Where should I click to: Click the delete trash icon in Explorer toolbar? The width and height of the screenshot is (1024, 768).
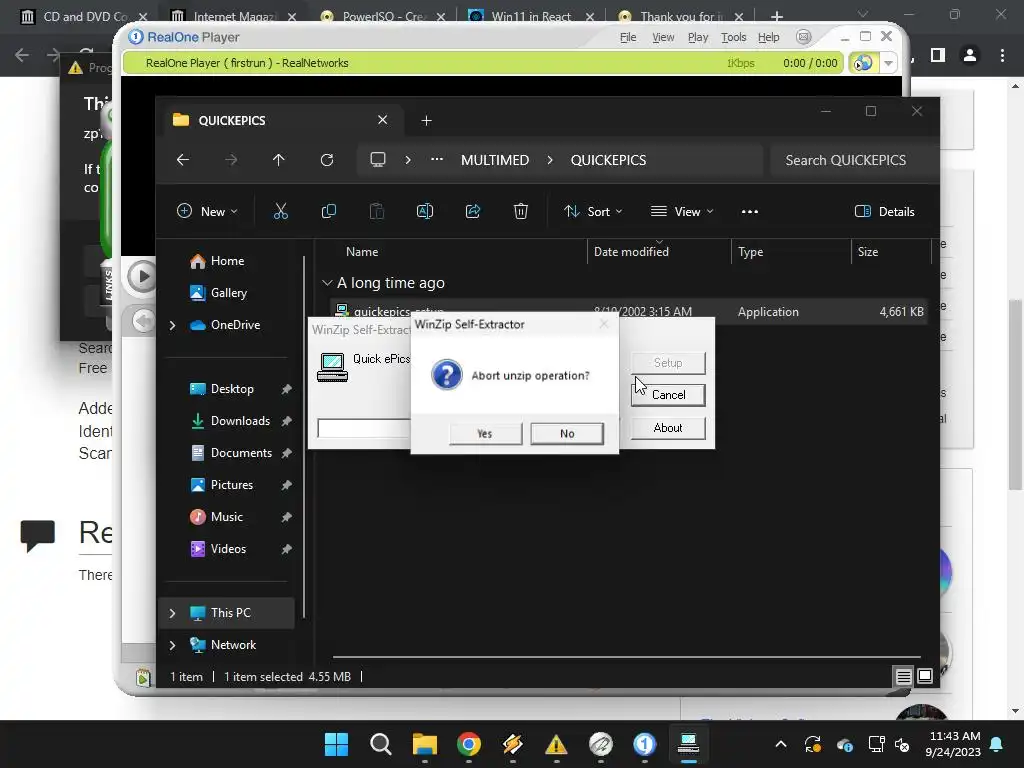(520, 212)
